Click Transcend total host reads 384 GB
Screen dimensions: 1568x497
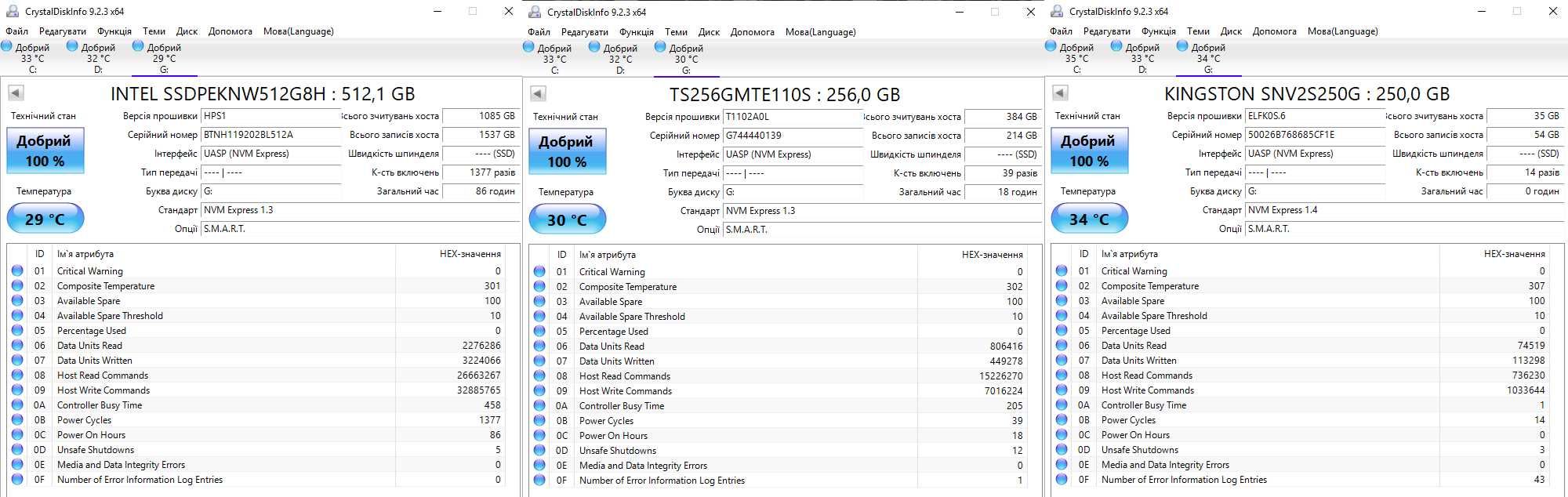1003,117
